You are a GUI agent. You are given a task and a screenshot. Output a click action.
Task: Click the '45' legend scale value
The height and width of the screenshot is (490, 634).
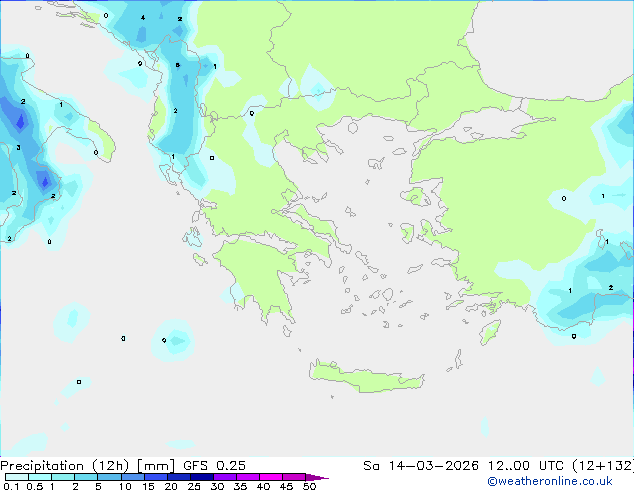(287, 486)
